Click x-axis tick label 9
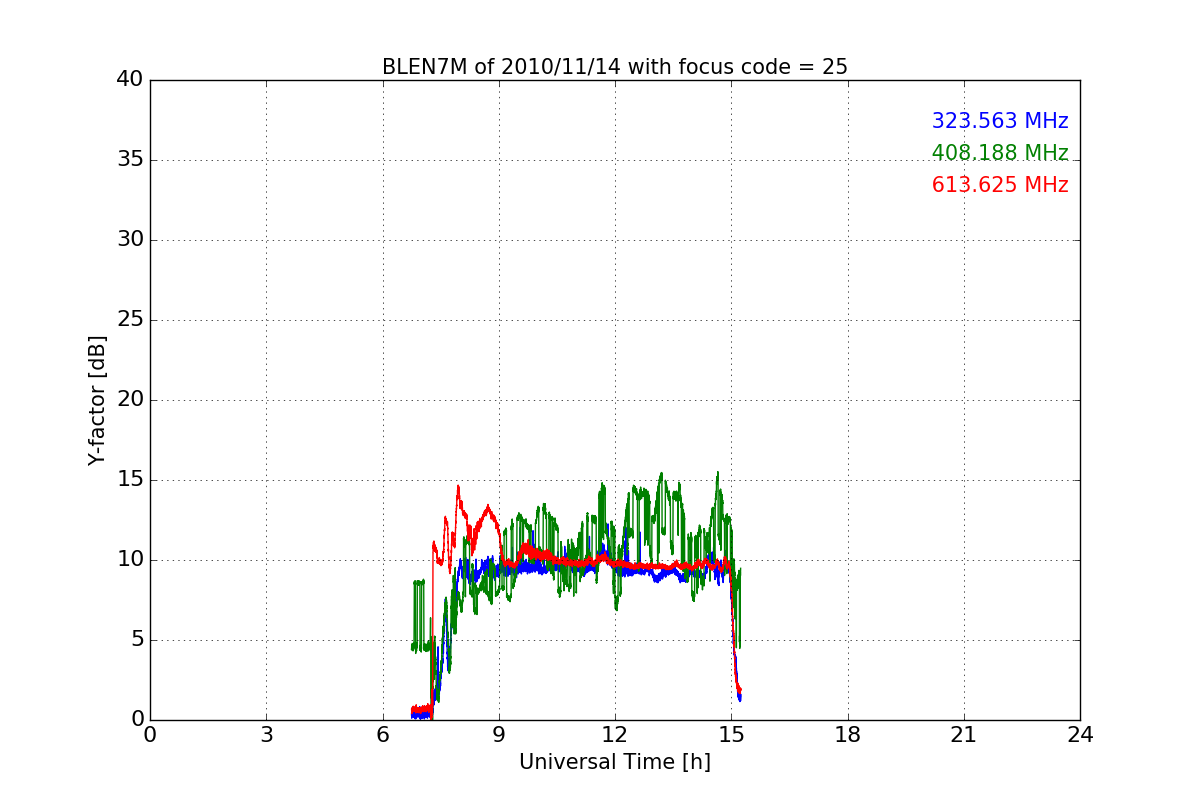Viewport: 1200px width, 800px height. click(x=499, y=735)
